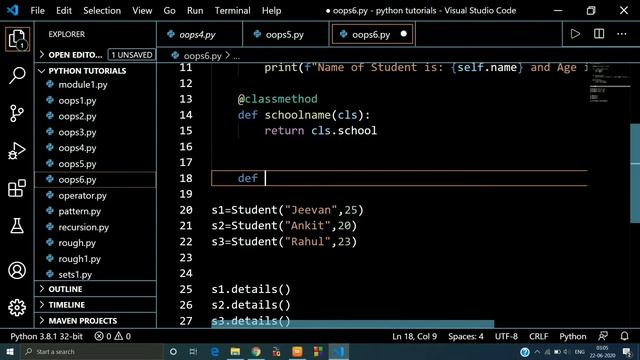The image size is (640, 360).
Task: Click Ln 18, Col 9 indicator
Action: click(x=414, y=336)
